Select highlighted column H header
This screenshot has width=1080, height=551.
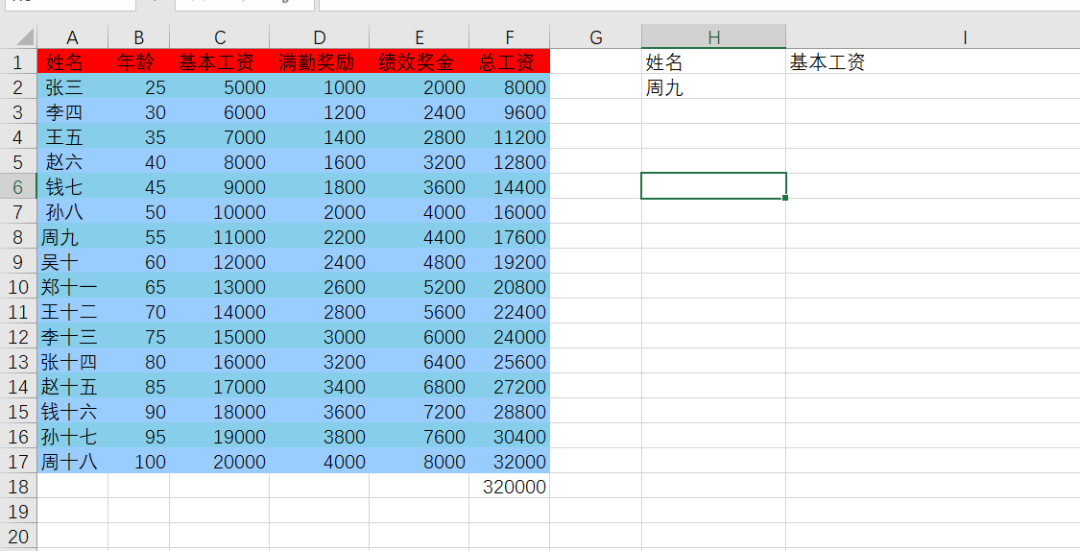(714, 37)
